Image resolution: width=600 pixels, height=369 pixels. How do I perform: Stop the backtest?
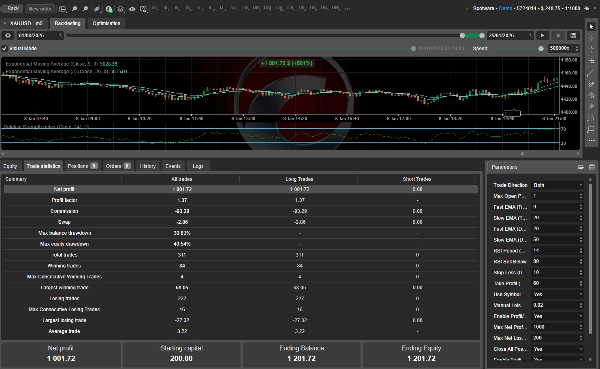pos(558,35)
